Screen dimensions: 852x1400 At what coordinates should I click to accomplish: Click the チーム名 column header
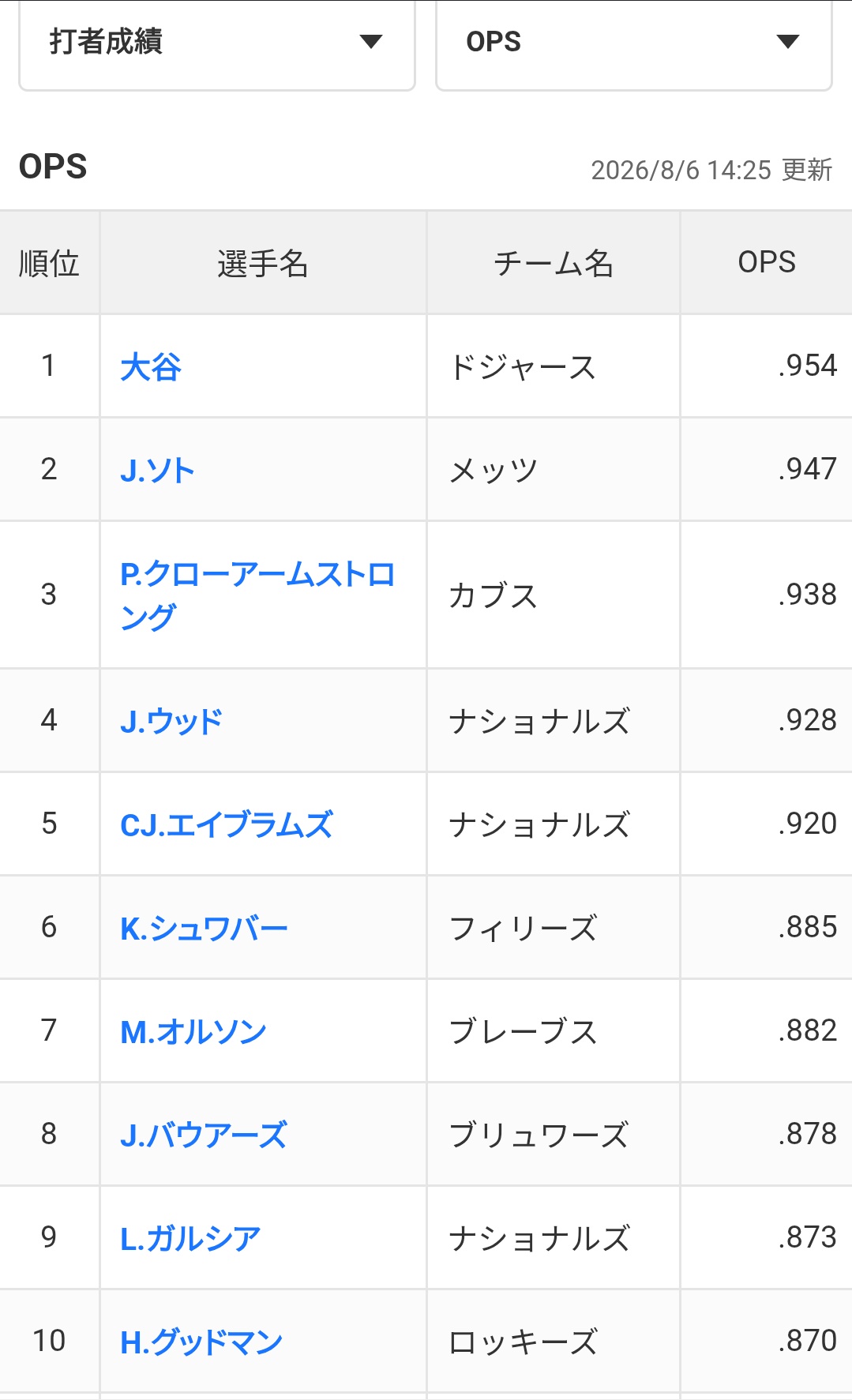[554, 263]
